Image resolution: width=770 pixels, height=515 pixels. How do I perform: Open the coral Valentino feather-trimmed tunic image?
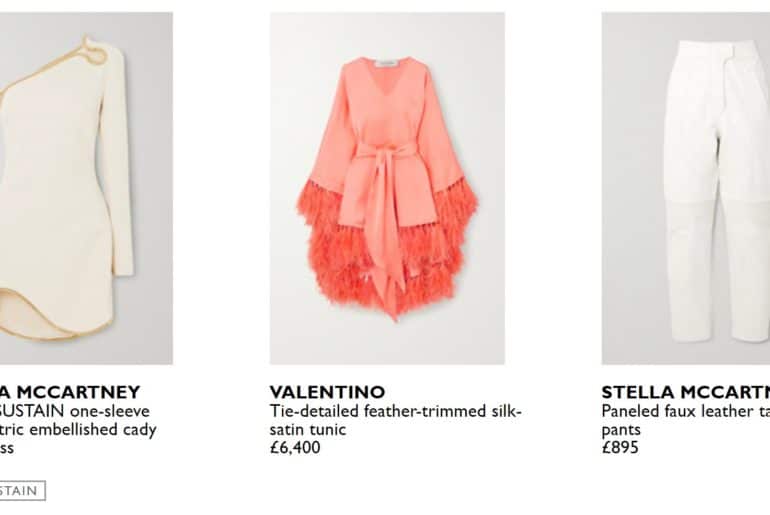tap(387, 188)
